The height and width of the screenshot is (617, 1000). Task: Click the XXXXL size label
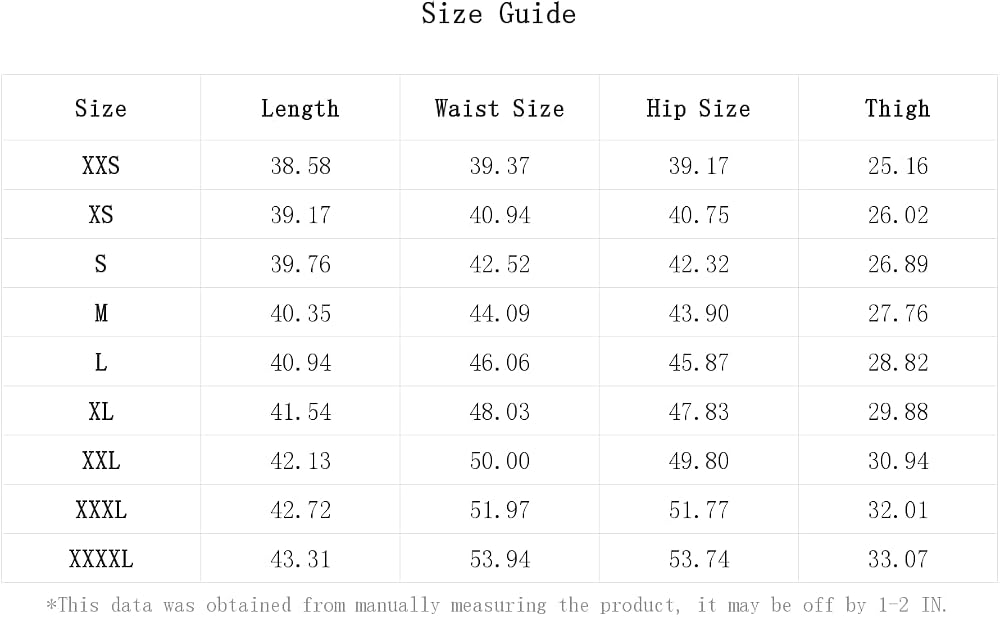pyautogui.click(x=101, y=560)
